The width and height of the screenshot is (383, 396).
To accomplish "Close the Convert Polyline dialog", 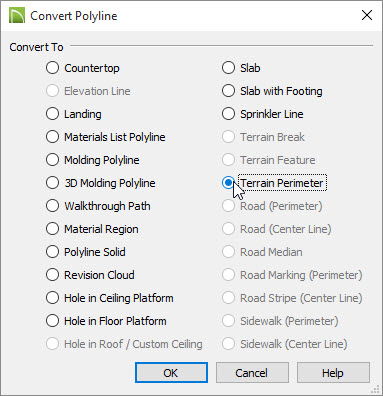I will coord(367,15).
